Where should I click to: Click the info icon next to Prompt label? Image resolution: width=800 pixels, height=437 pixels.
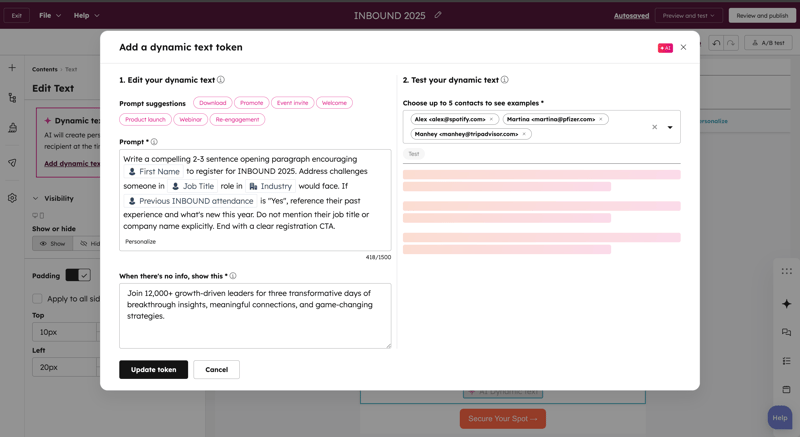pos(154,142)
